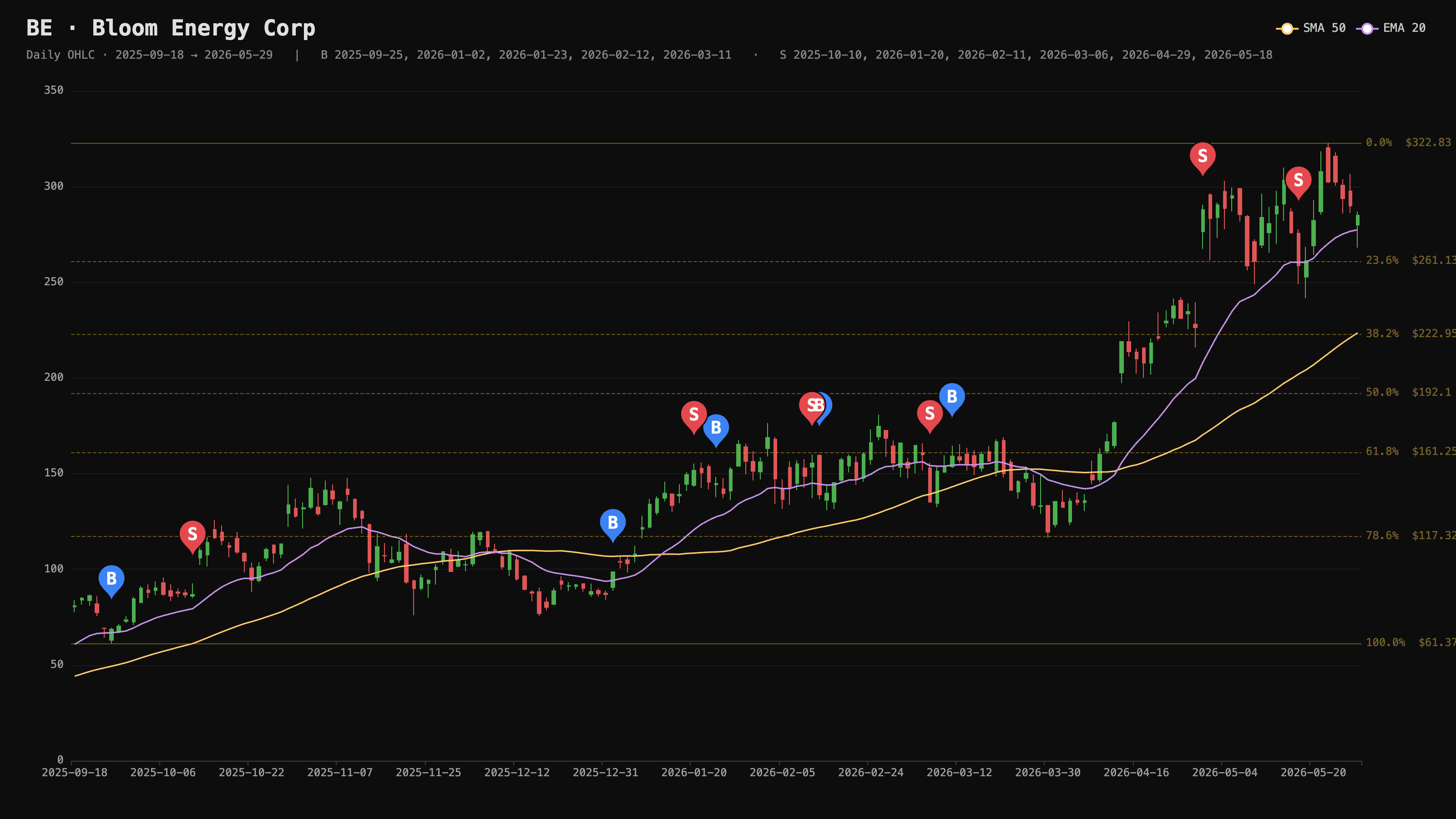Image resolution: width=1456 pixels, height=819 pixels.
Task: Click the 2025-11-25 date axis label
Action: [x=429, y=773]
